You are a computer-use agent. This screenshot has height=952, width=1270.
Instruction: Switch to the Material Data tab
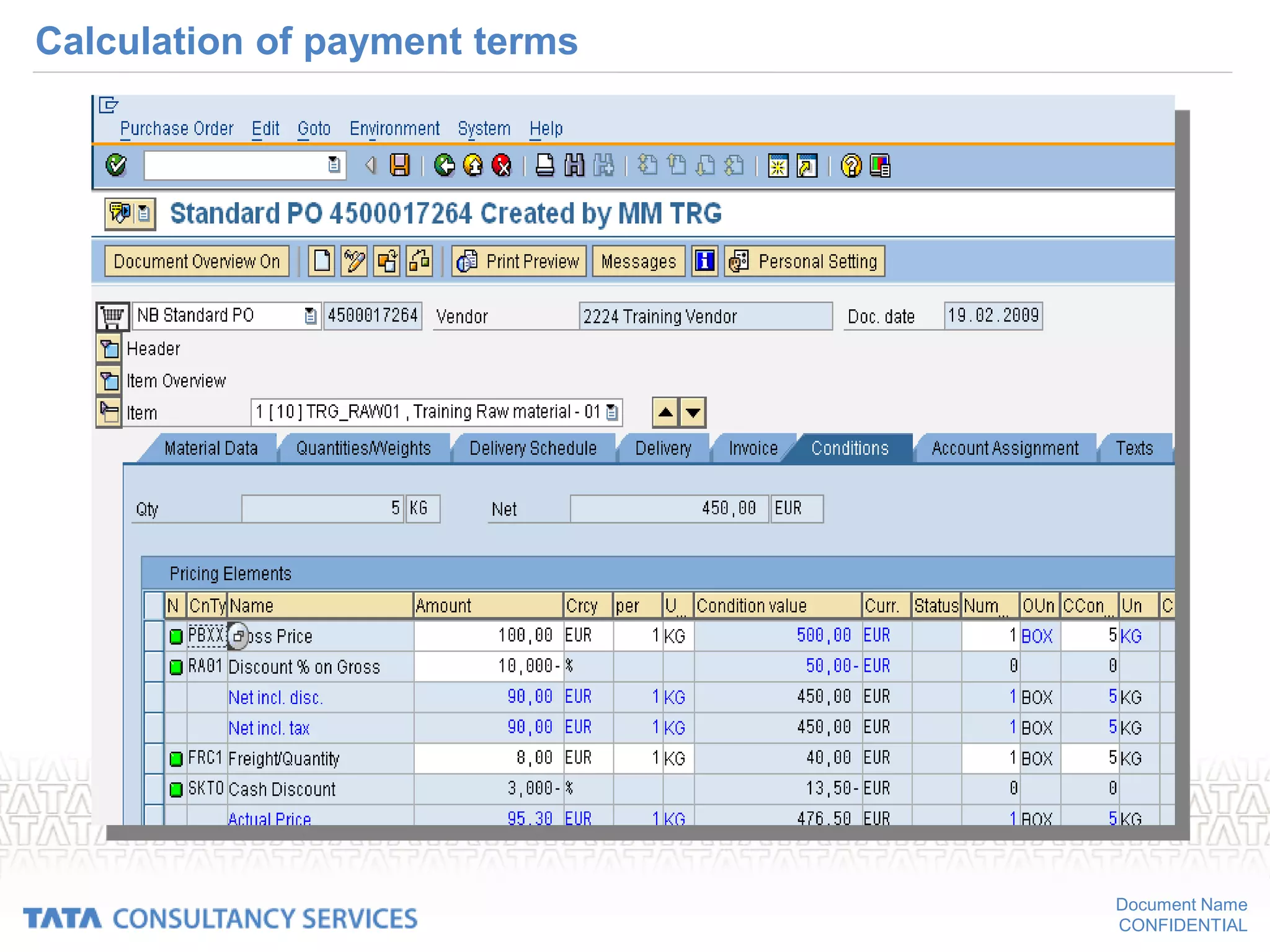211,448
